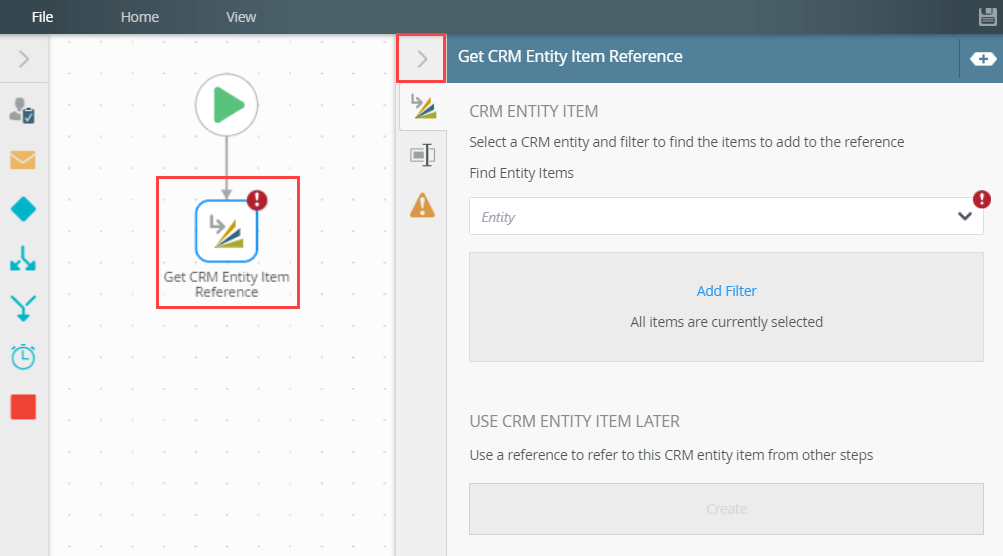Viewport: 1003px width, 556px height.
Task: Click the Create reference button
Action: click(x=726, y=509)
